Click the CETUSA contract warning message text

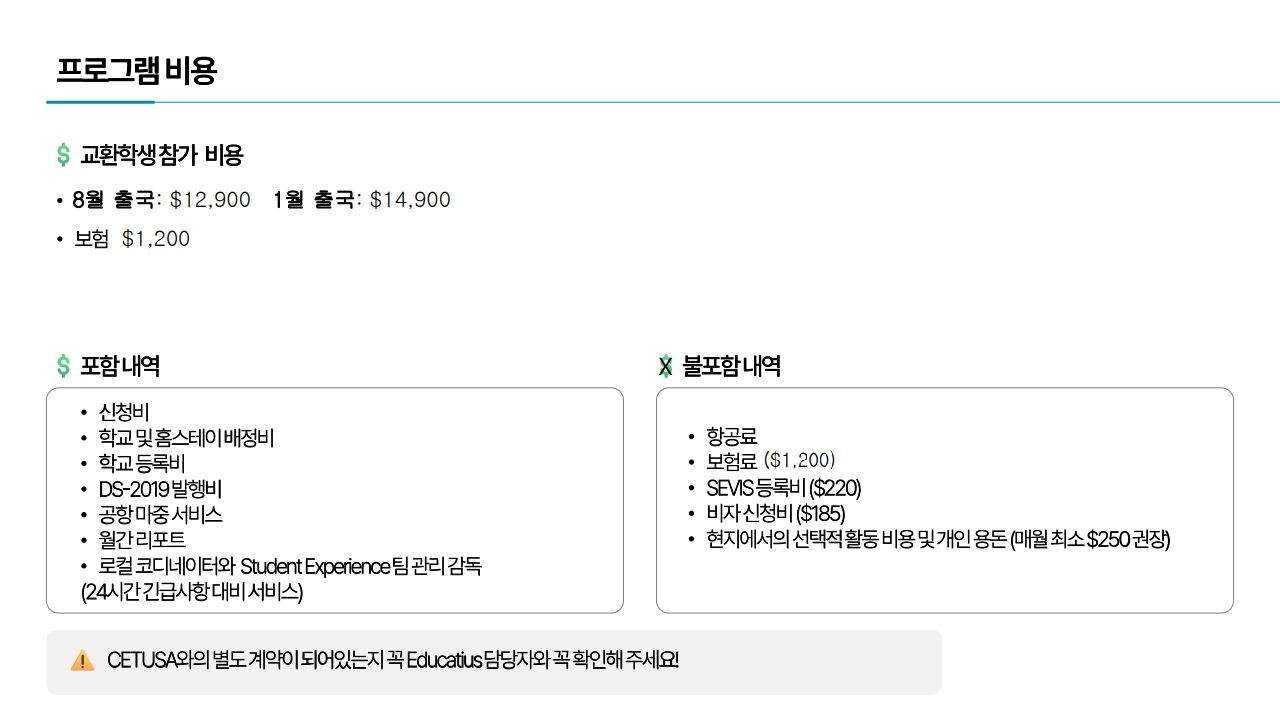393,661
